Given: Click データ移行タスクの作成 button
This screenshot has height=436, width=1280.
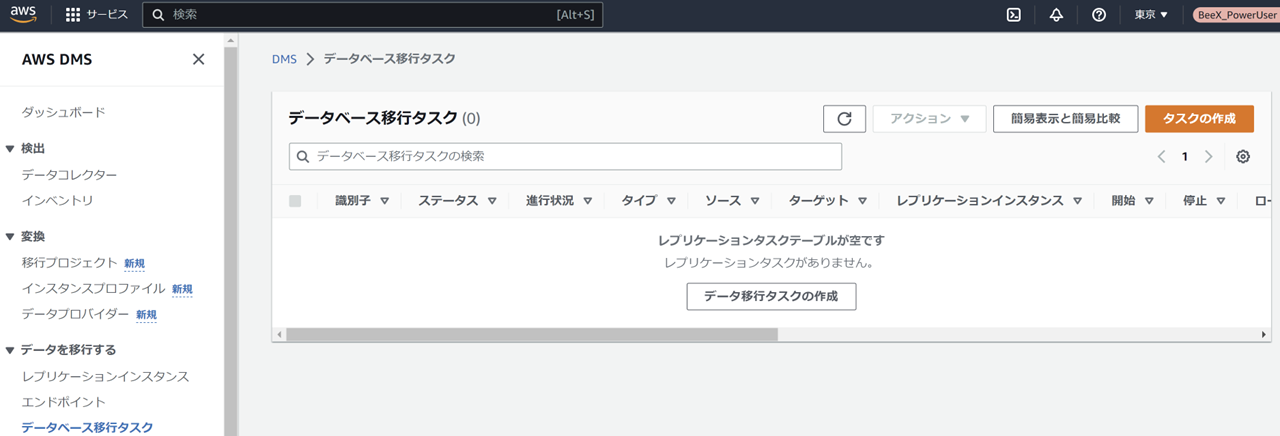Looking at the screenshot, I should (x=771, y=296).
